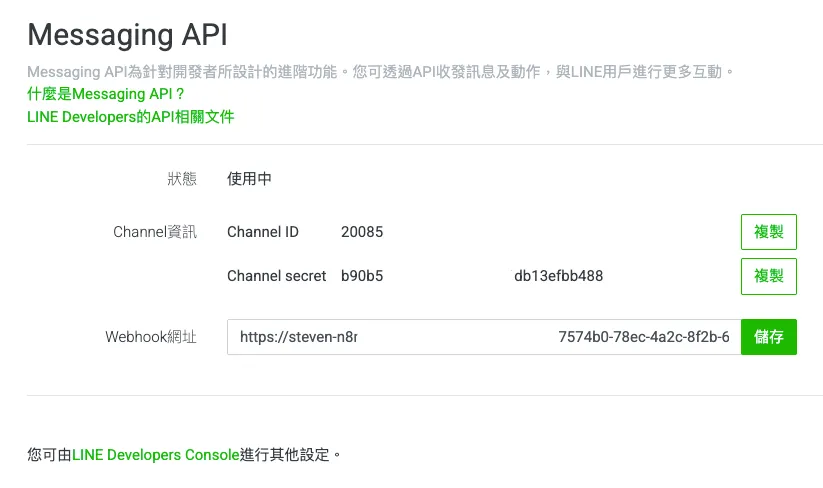Screen dimensions: 823x488
Task: Click the Webhook網址 input field
Action: point(484,337)
